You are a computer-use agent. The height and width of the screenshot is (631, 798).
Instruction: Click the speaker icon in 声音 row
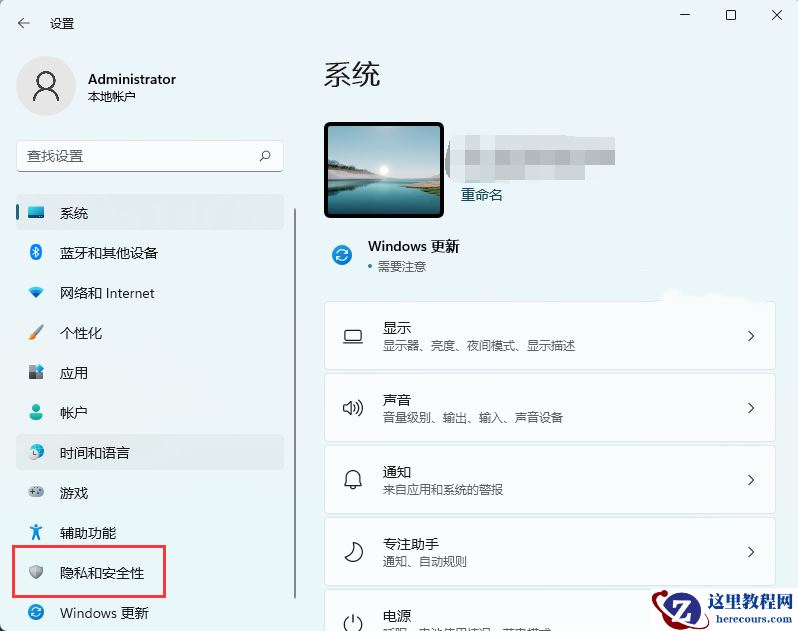tap(353, 408)
